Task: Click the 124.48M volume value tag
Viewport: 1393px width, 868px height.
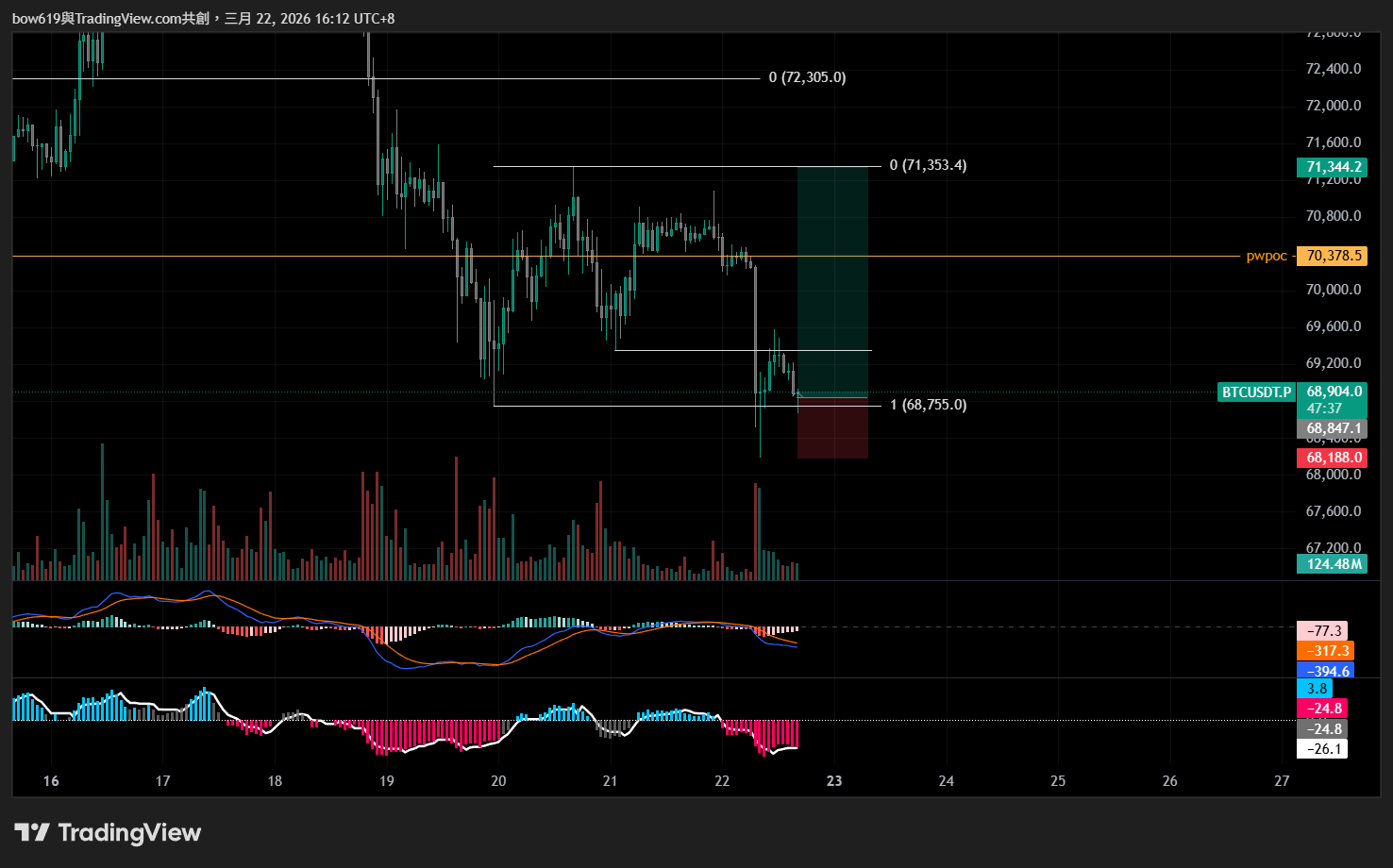Action: click(x=1332, y=564)
